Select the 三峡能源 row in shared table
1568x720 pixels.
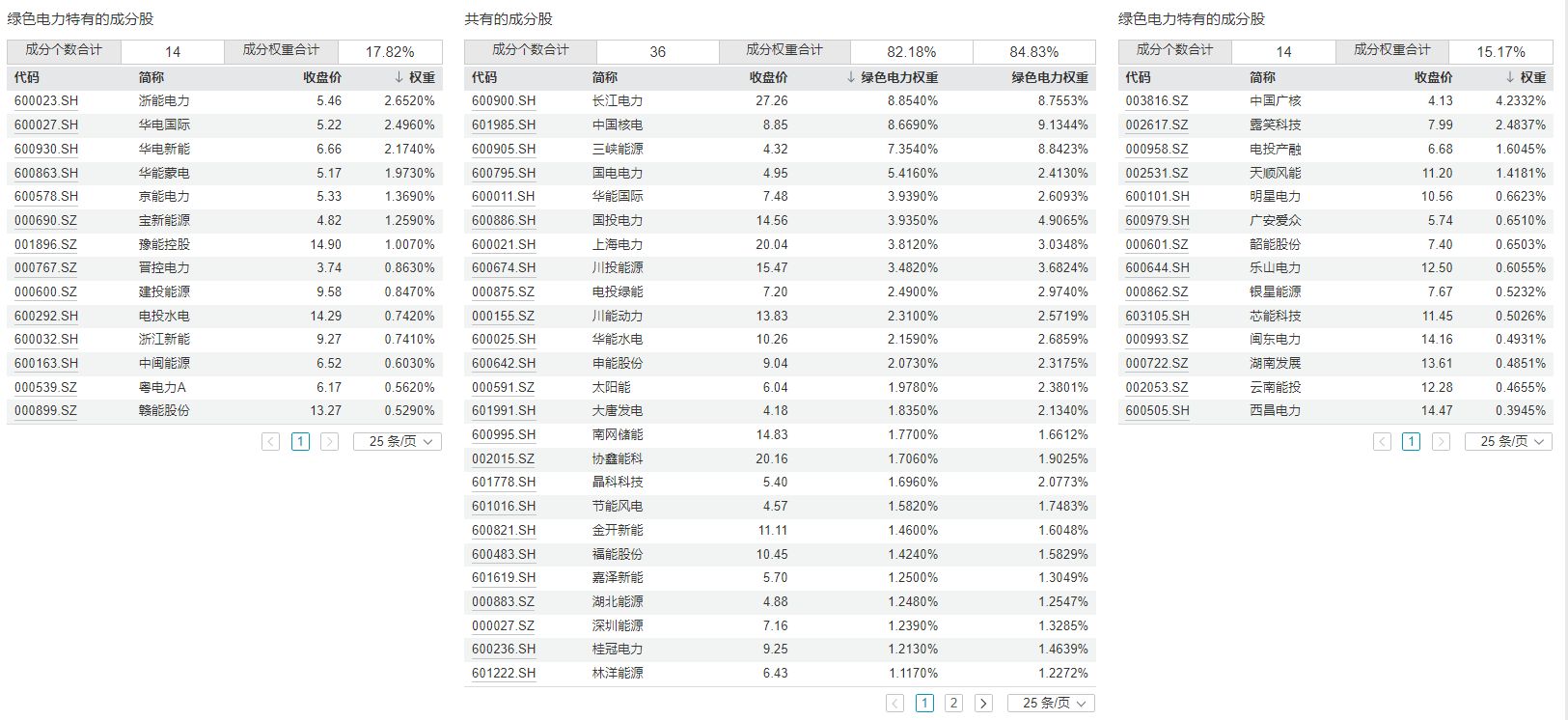pyautogui.click(x=618, y=149)
